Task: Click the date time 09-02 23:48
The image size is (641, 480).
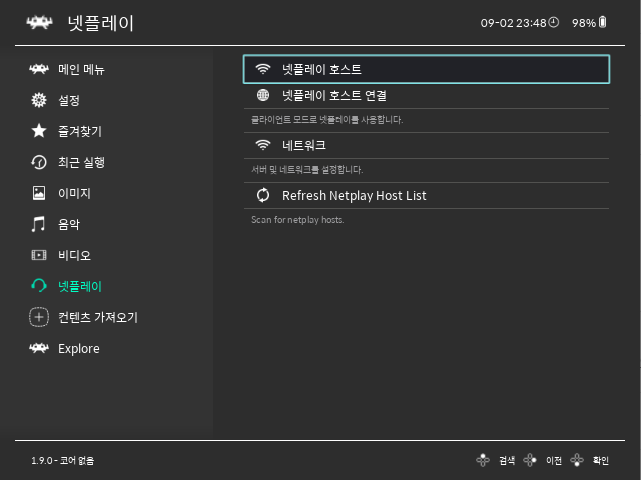Action: pos(513,23)
